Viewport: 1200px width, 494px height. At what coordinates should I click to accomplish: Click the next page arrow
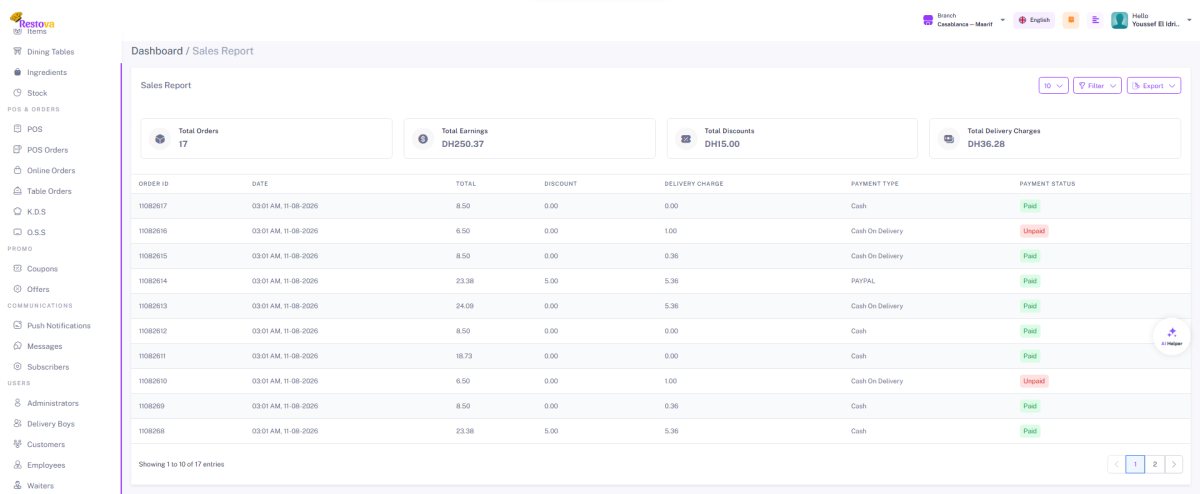(x=1174, y=464)
